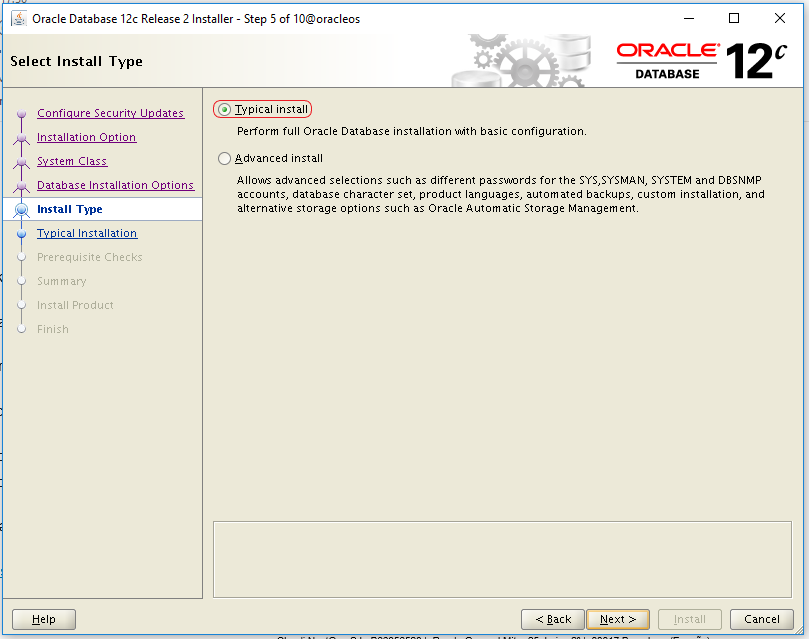Click the empty message area box

[502, 560]
